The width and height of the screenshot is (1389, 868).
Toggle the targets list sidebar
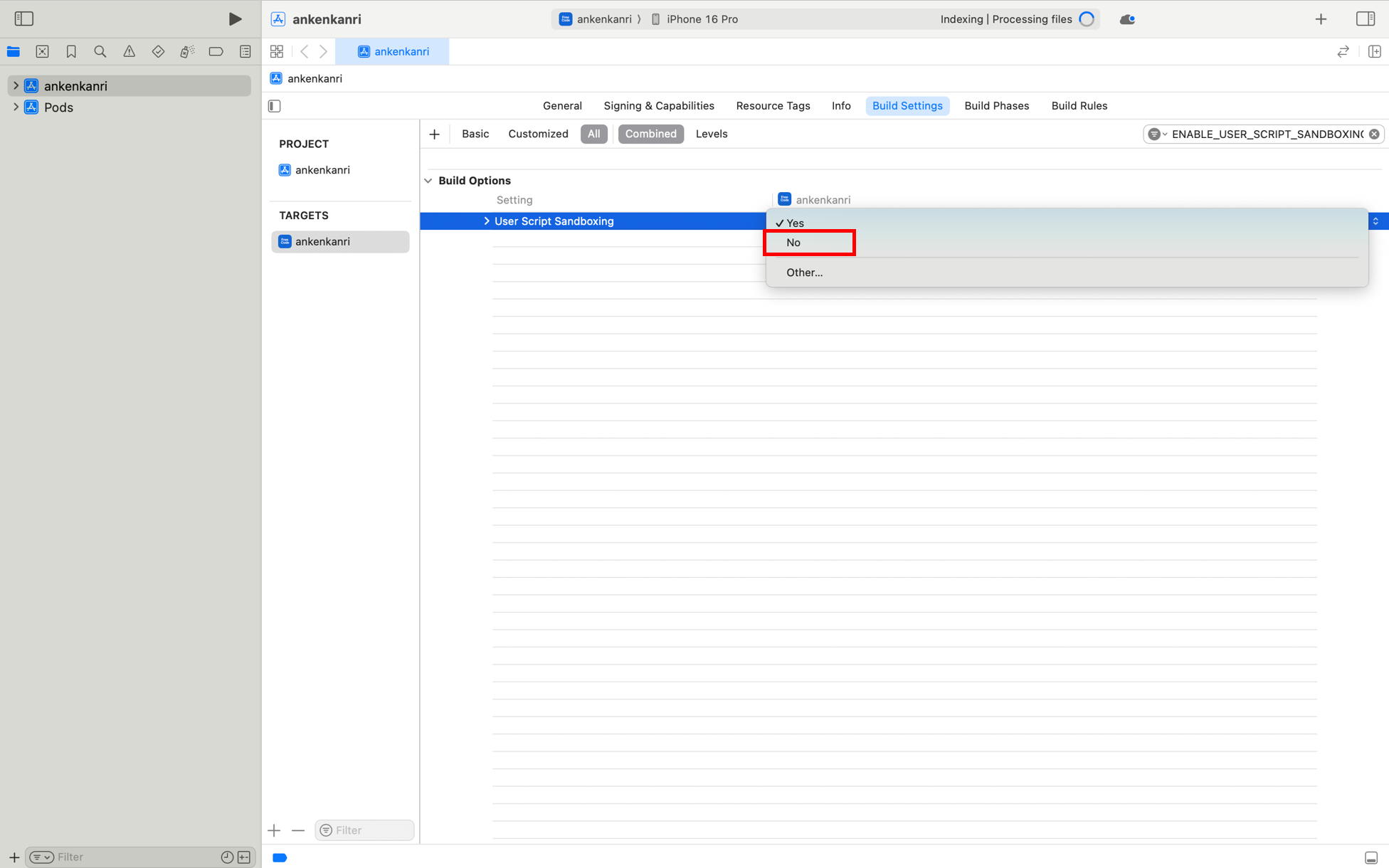point(275,106)
